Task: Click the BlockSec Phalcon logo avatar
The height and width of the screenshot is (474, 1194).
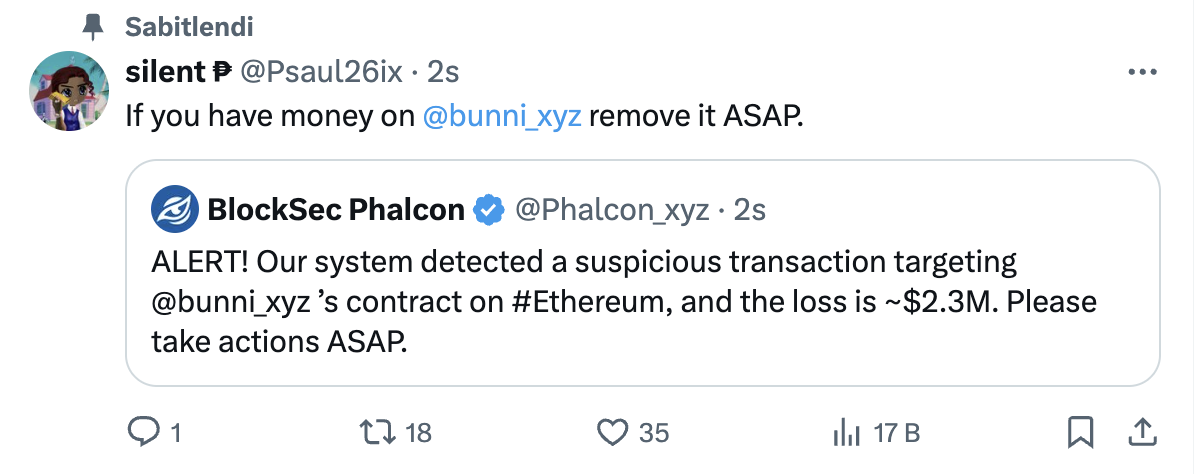Action: tap(174, 210)
